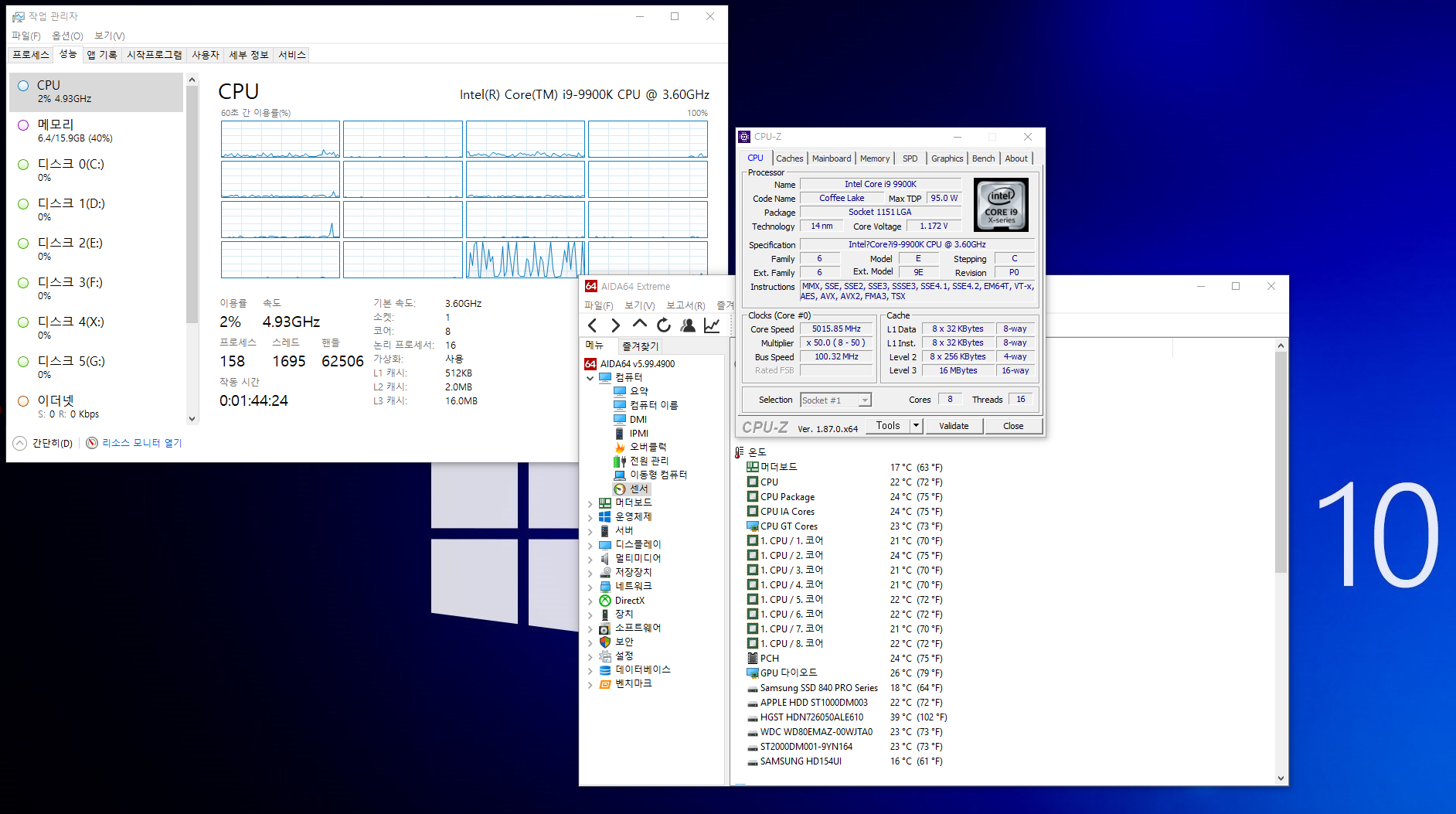Click CPU-Z Tools button
Viewport: 1456px width, 814px height.
point(888,425)
